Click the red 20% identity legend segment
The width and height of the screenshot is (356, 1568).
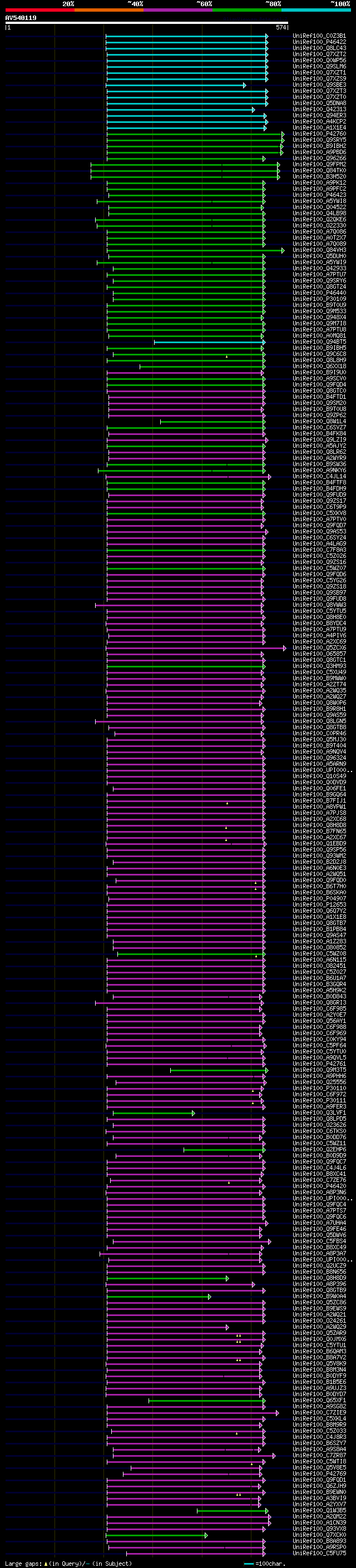coord(39,10)
